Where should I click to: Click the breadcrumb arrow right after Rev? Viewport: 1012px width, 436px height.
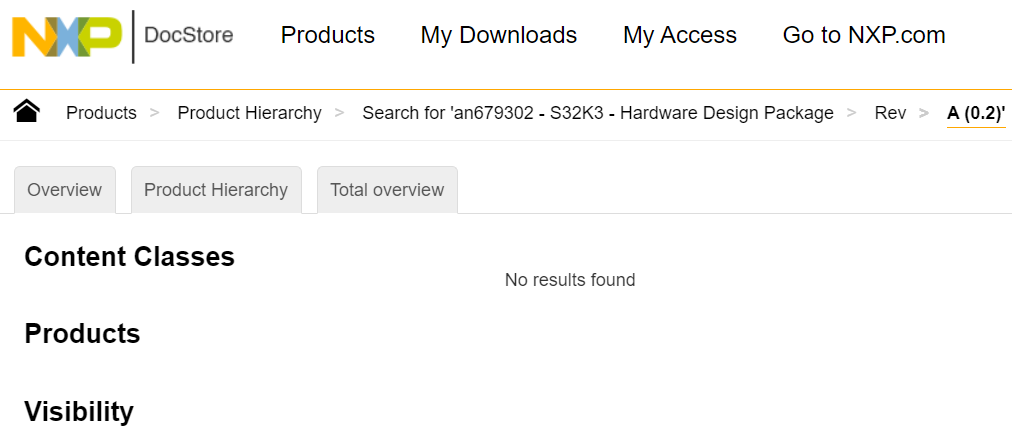927,113
